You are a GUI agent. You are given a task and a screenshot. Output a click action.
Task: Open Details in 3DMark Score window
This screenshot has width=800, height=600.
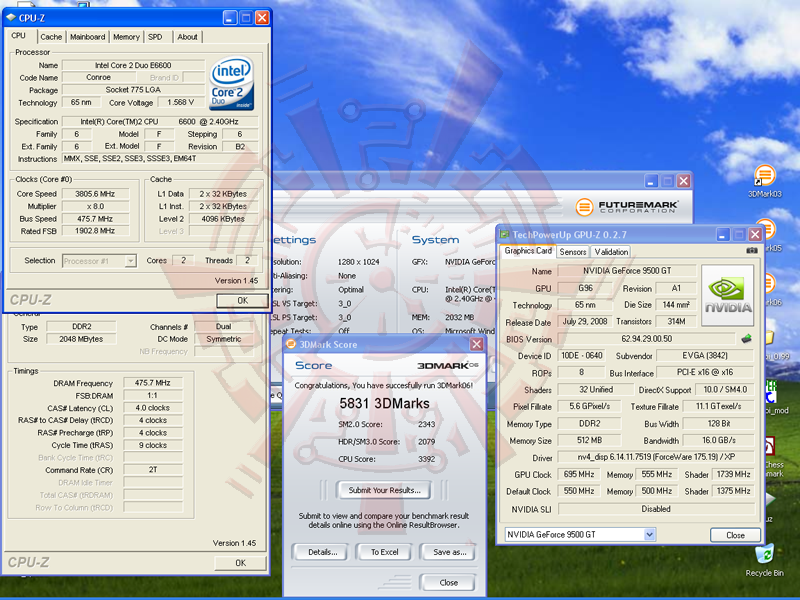(x=322, y=552)
